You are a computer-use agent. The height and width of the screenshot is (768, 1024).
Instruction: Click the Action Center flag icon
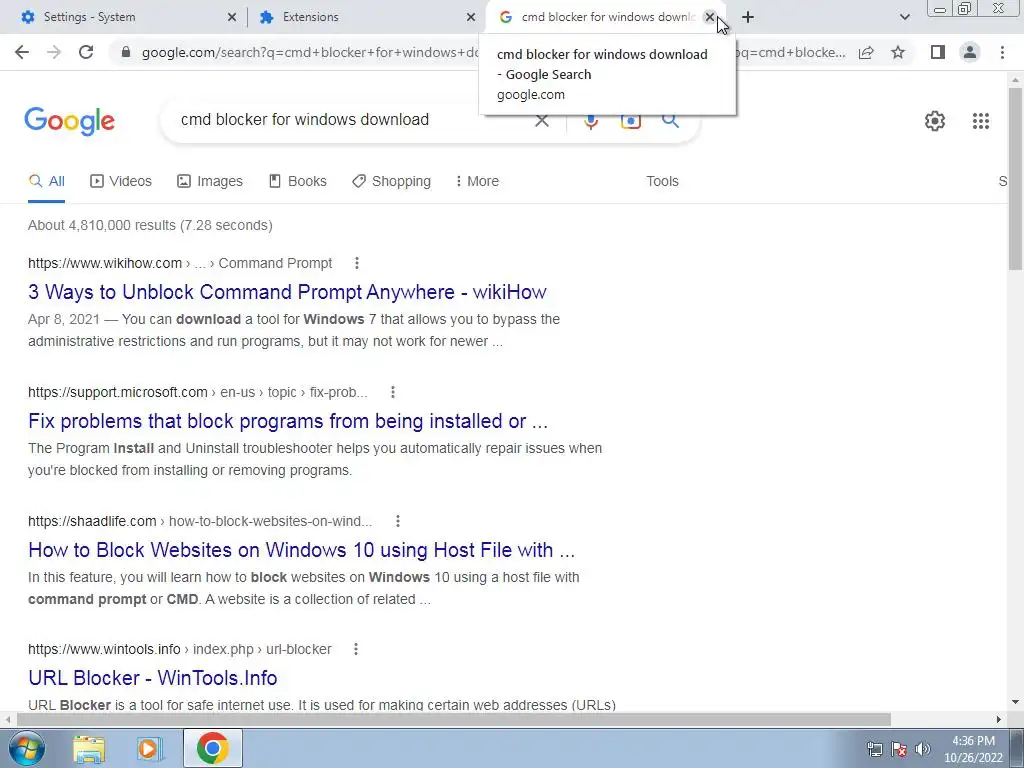899,749
